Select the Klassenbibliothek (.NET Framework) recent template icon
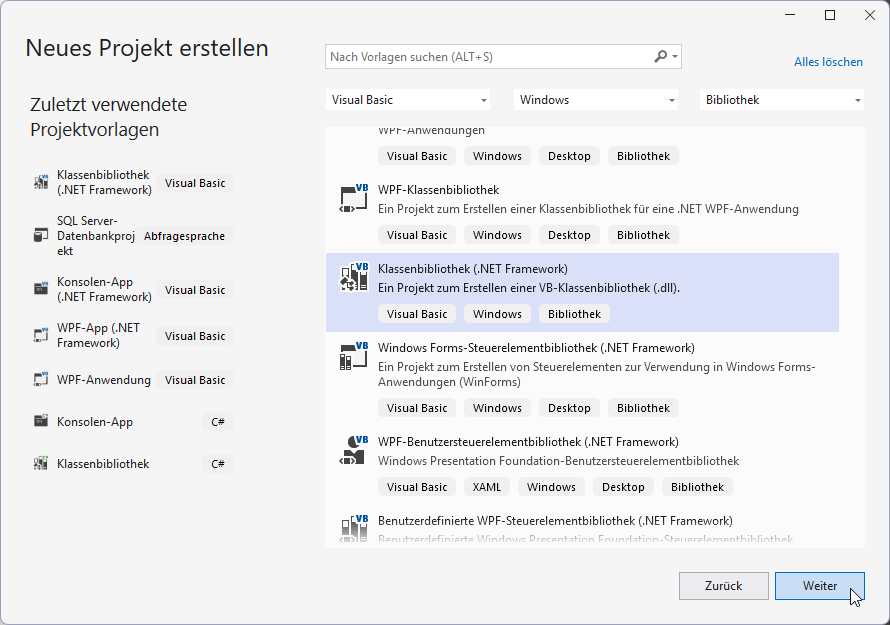Image resolution: width=890 pixels, height=625 pixels. [40, 183]
